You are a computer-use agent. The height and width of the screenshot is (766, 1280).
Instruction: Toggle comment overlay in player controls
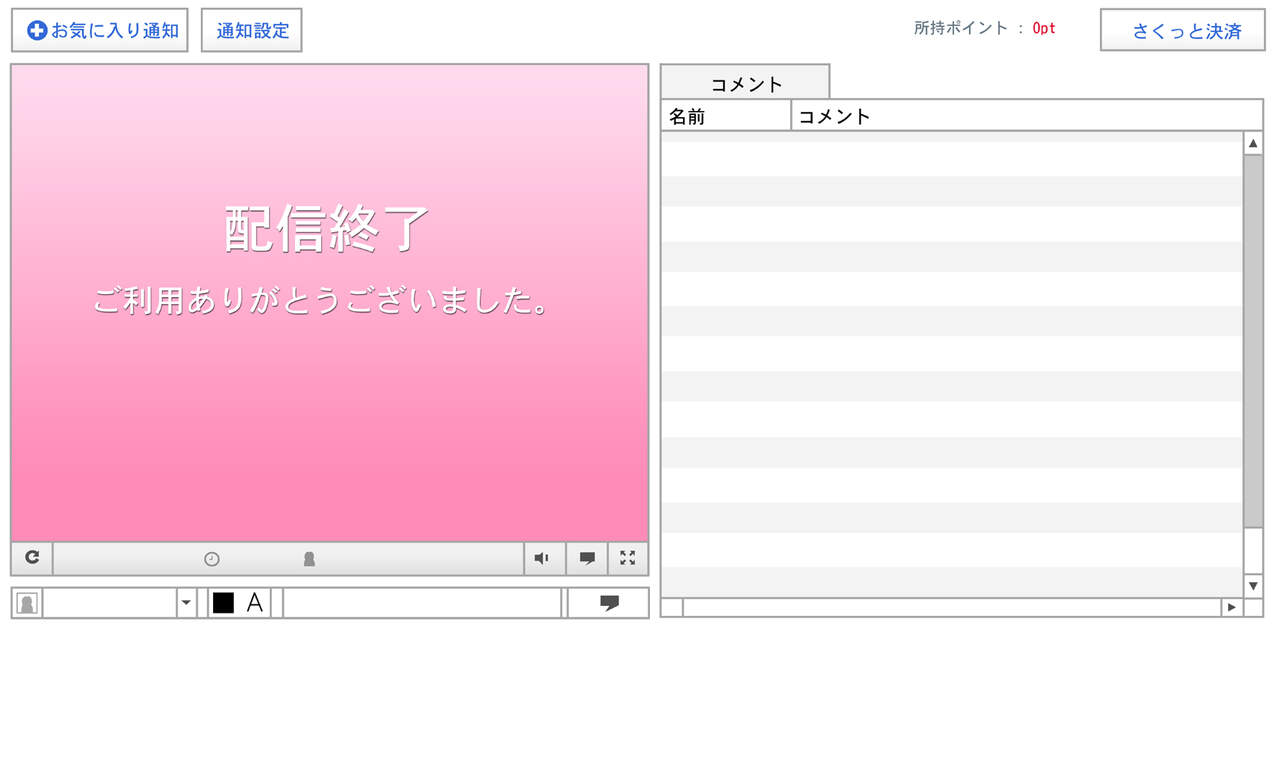click(587, 558)
